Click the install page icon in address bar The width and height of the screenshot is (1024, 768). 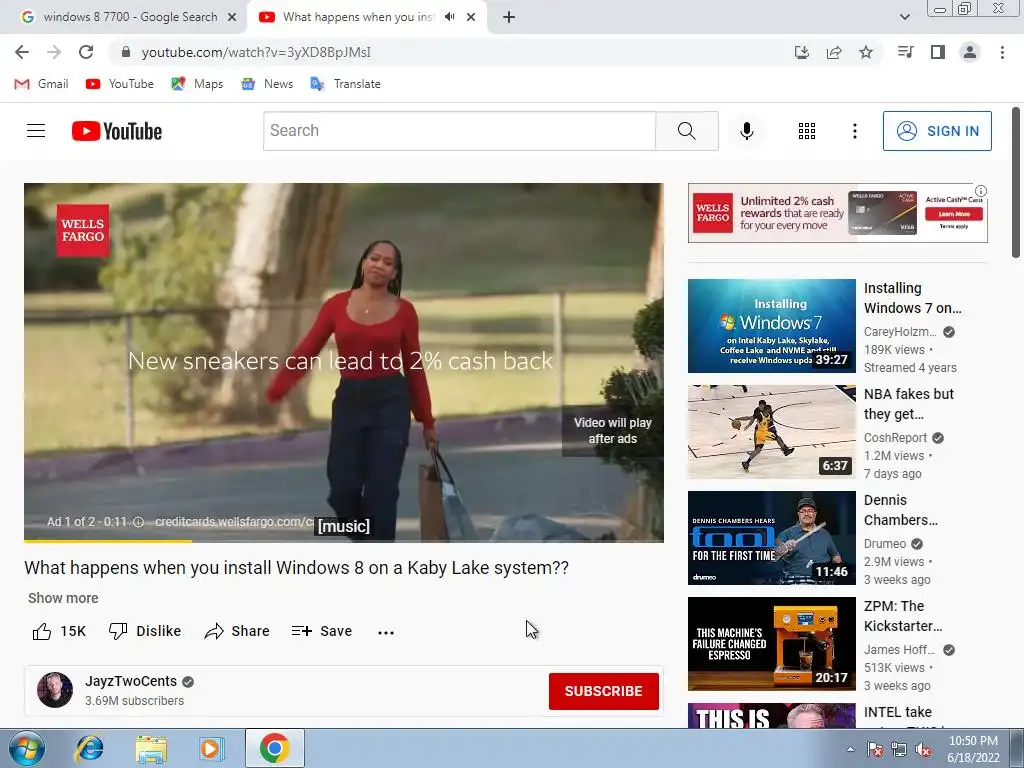[x=802, y=52]
